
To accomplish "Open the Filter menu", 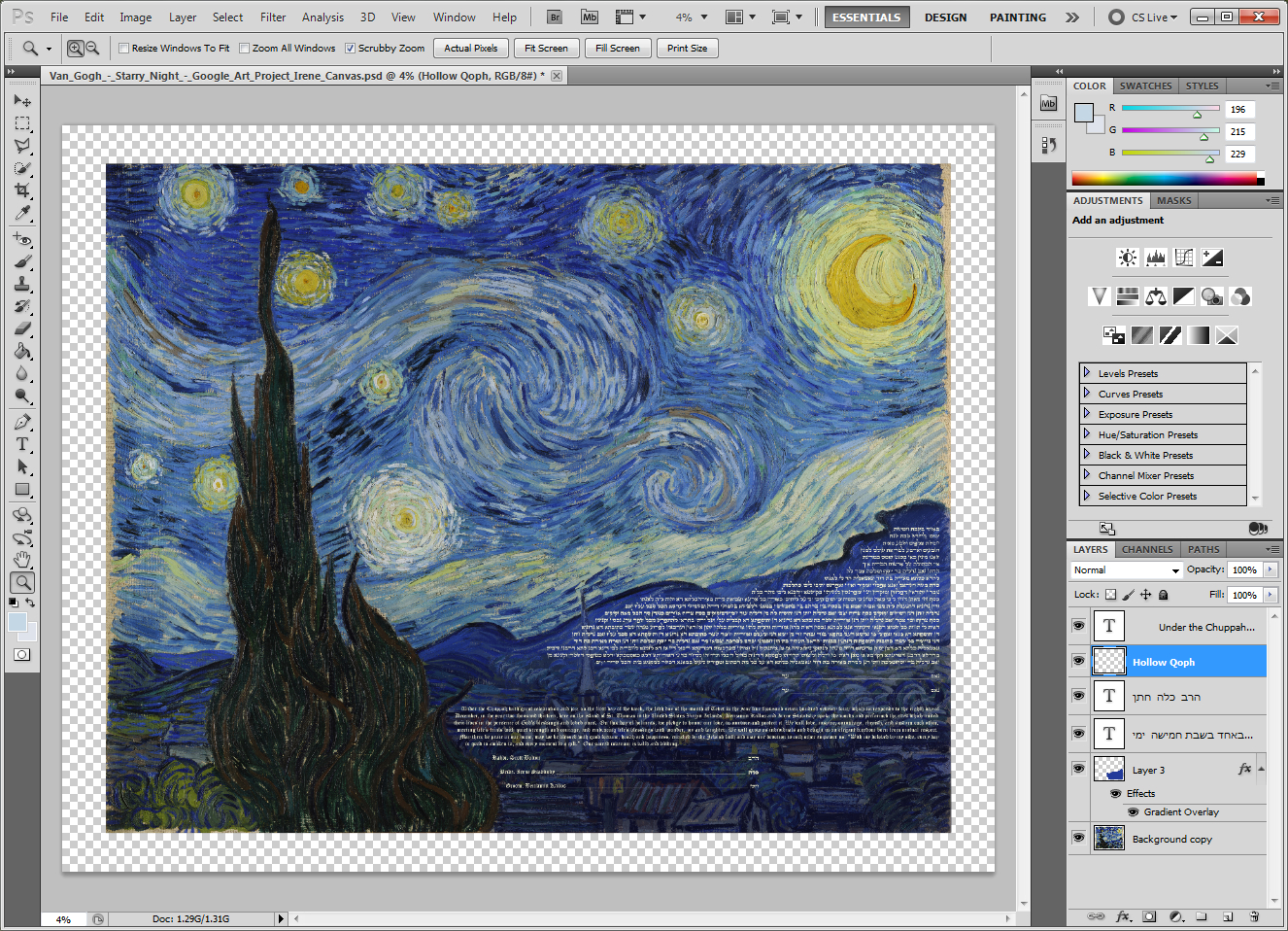I will tap(273, 17).
